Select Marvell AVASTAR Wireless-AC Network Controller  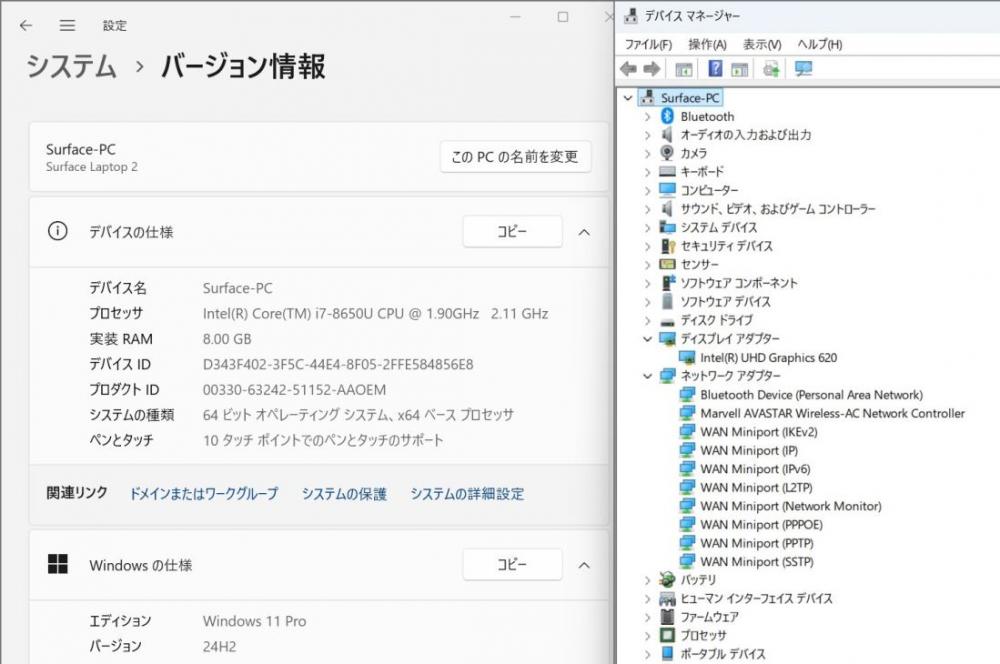click(x=832, y=413)
